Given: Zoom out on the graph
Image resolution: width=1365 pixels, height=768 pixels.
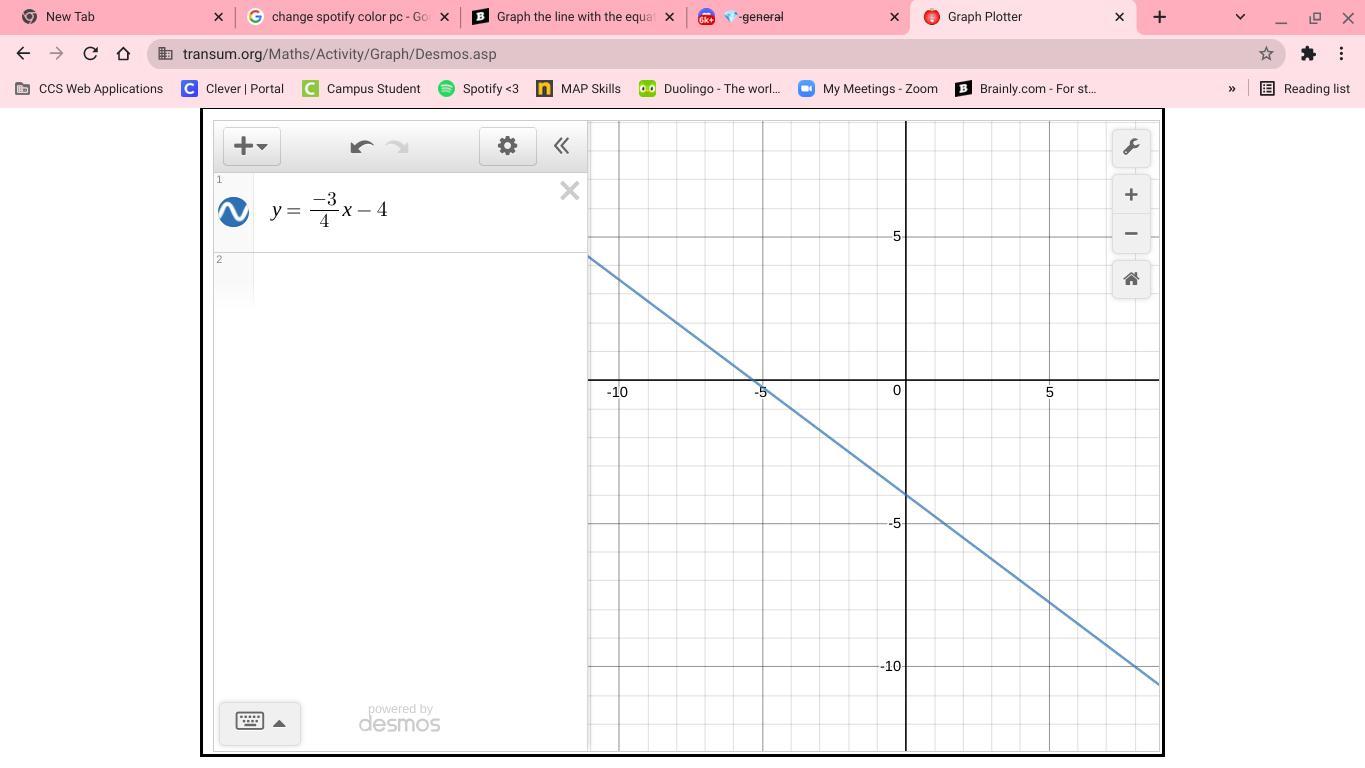Looking at the screenshot, I should point(1131,234).
